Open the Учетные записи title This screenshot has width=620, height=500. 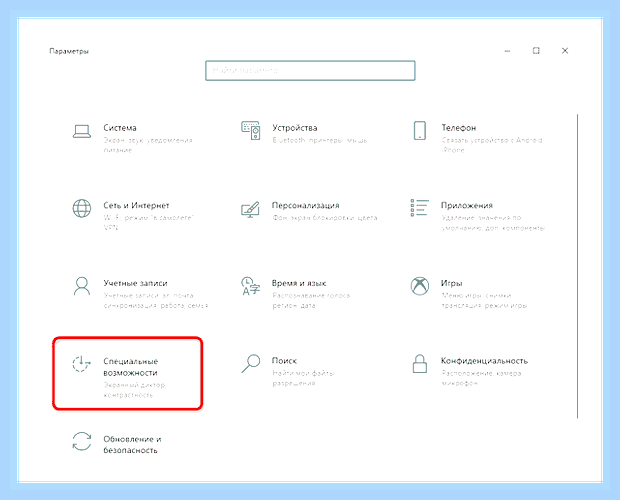point(135,283)
